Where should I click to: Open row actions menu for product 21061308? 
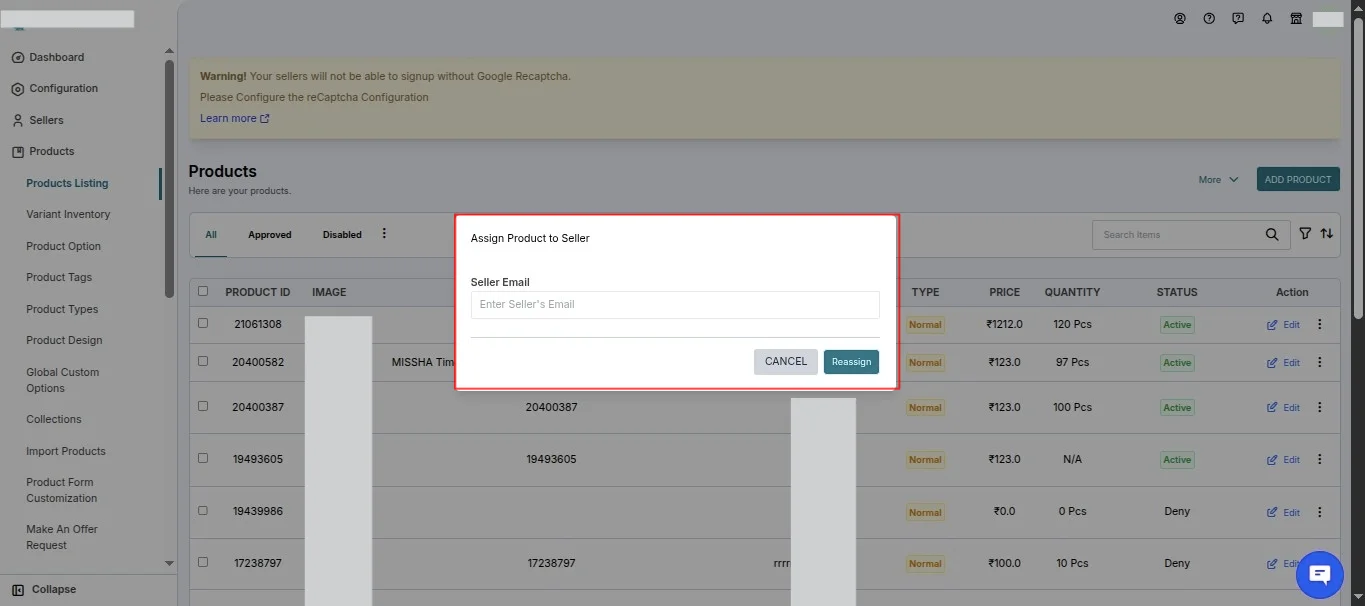coord(1319,324)
